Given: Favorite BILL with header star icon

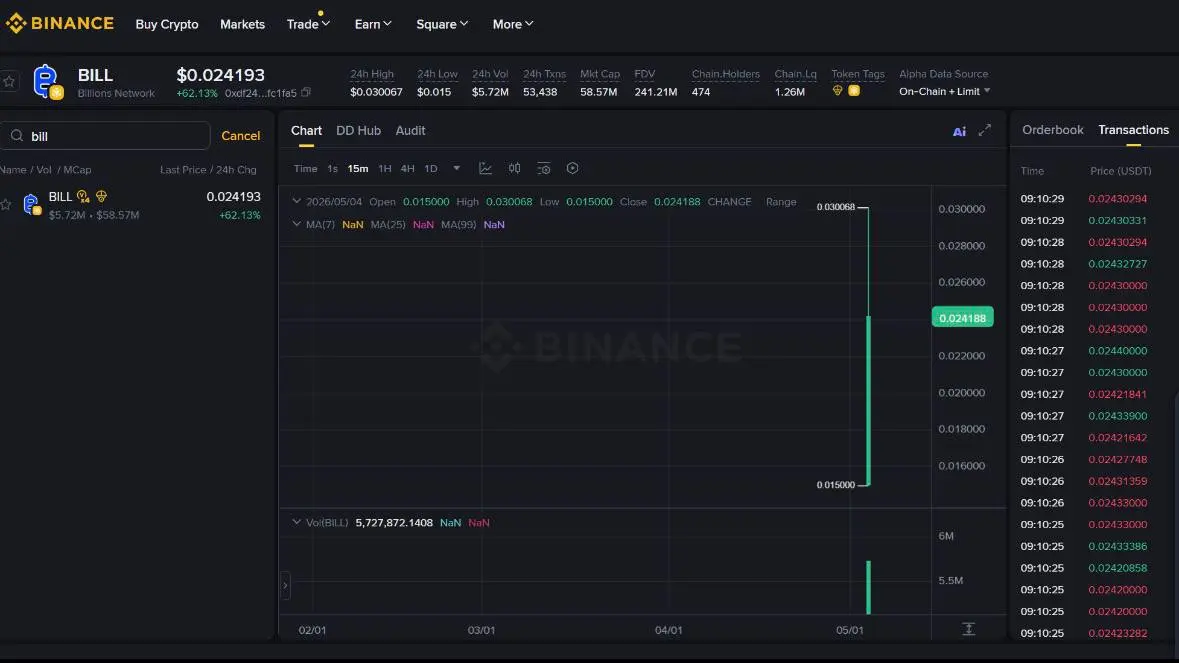Looking at the screenshot, I should point(9,81).
